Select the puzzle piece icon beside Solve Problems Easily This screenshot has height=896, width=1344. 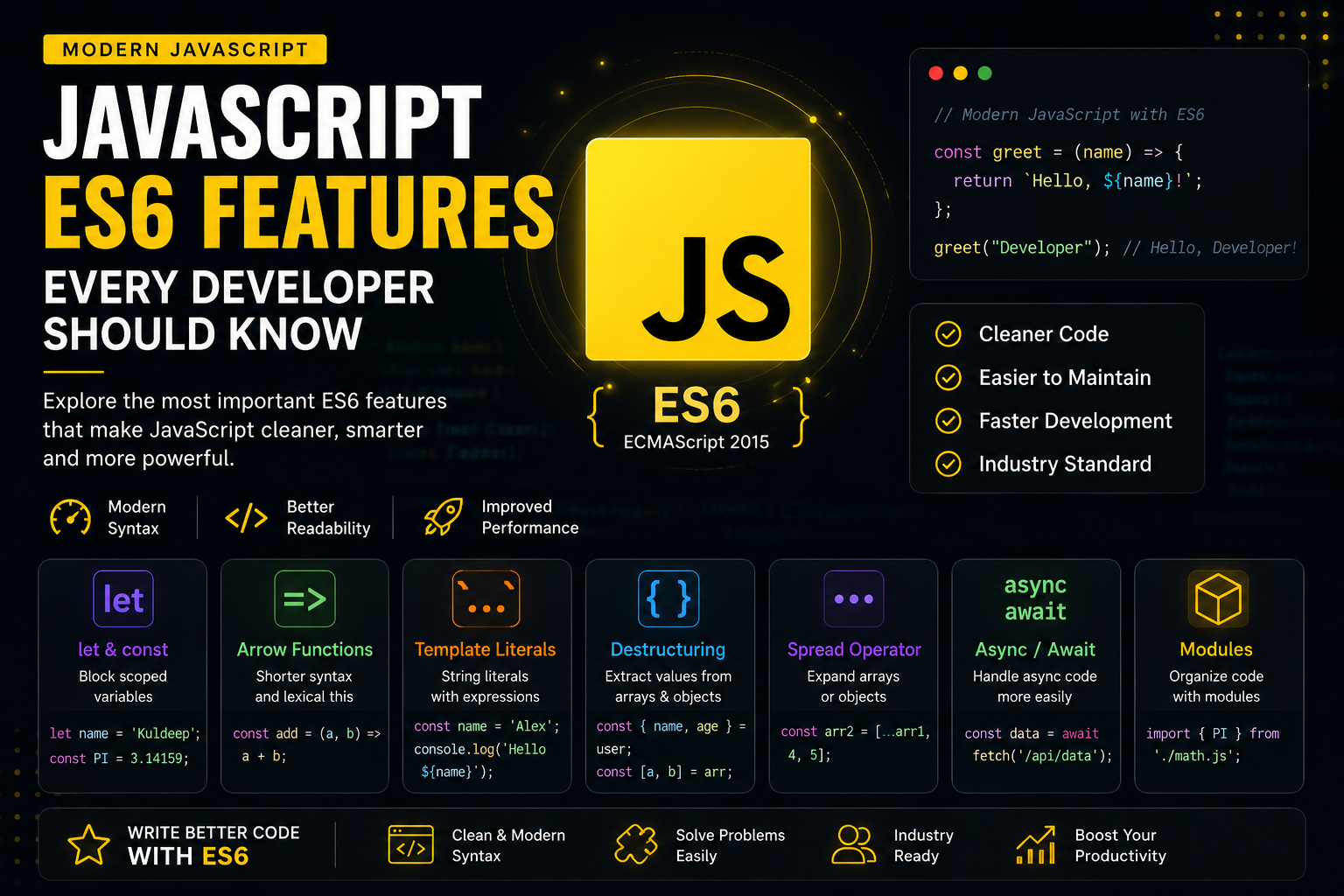pyautogui.click(x=636, y=844)
